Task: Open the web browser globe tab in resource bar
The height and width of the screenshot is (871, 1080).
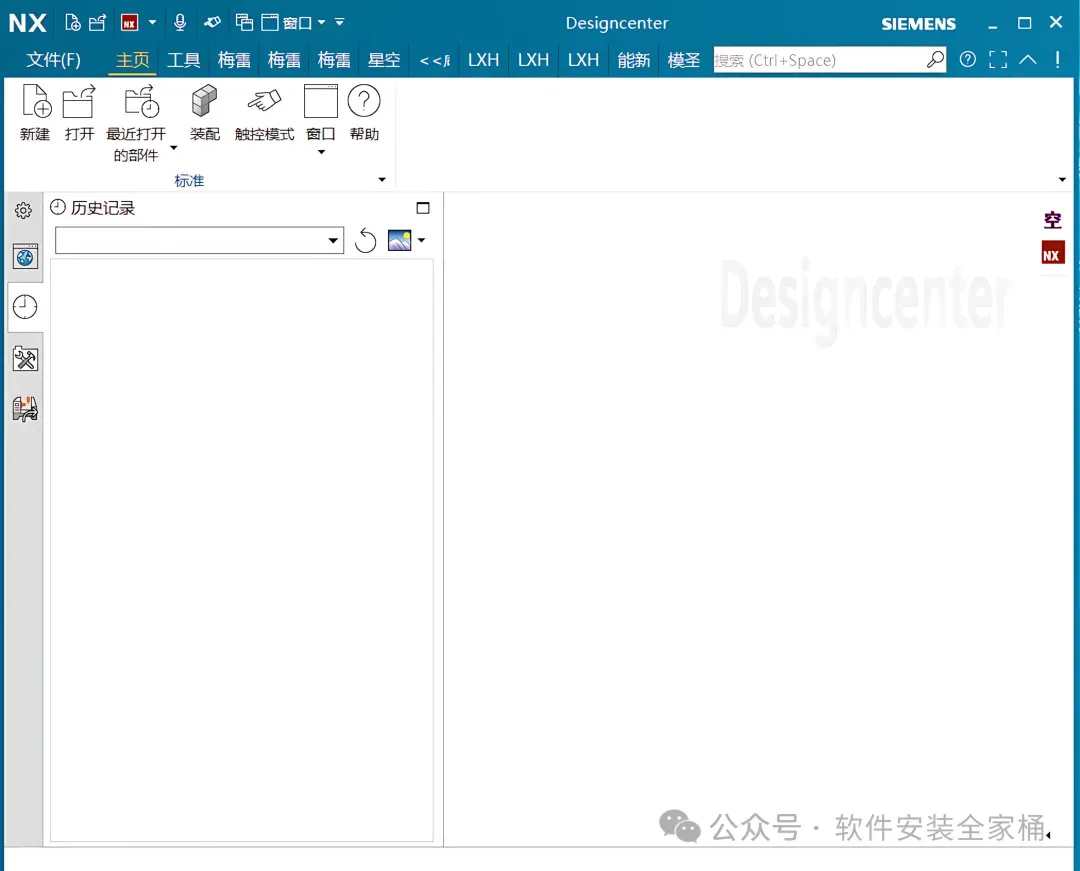Action: (25, 257)
